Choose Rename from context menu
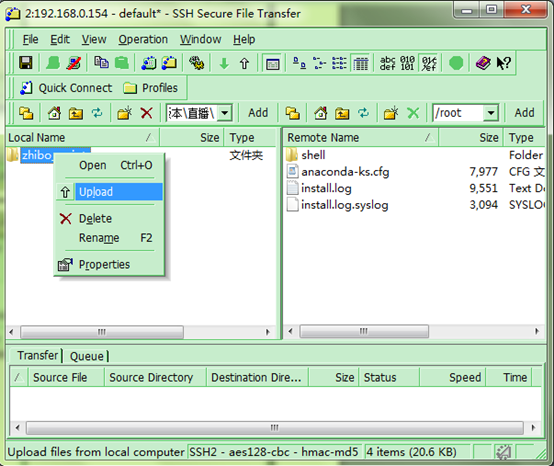 click(109, 238)
